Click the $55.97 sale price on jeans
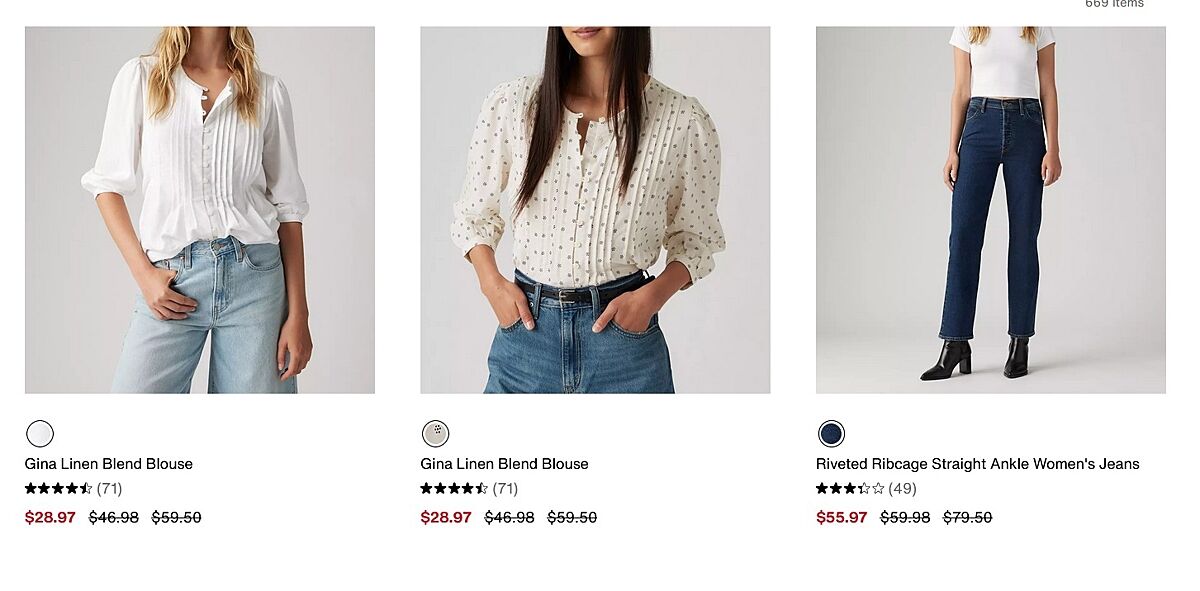 [x=842, y=518]
